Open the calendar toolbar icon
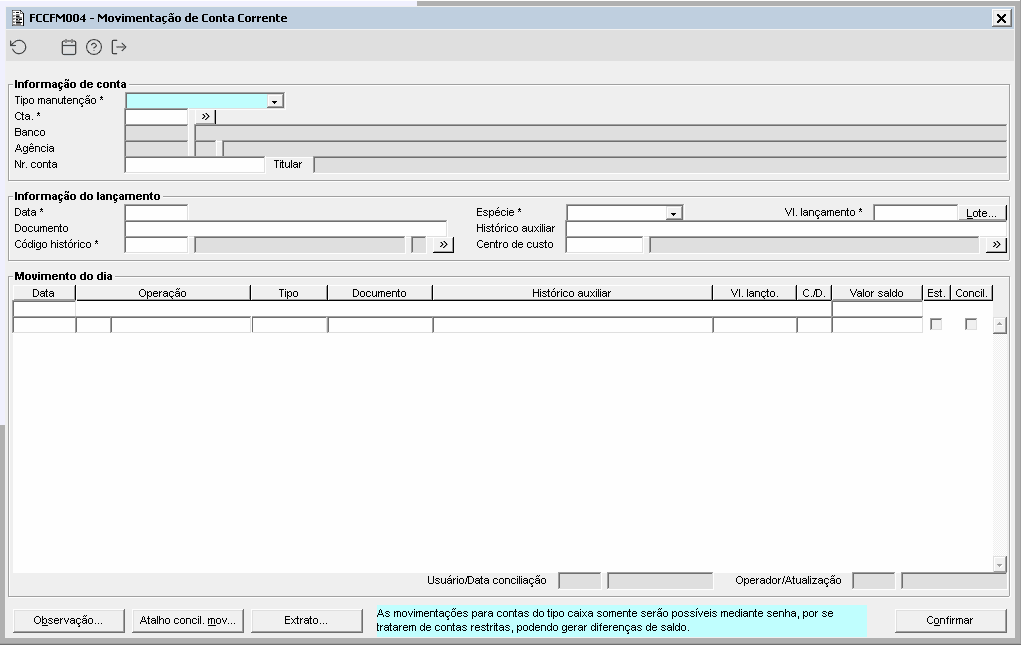 [68, 47]
